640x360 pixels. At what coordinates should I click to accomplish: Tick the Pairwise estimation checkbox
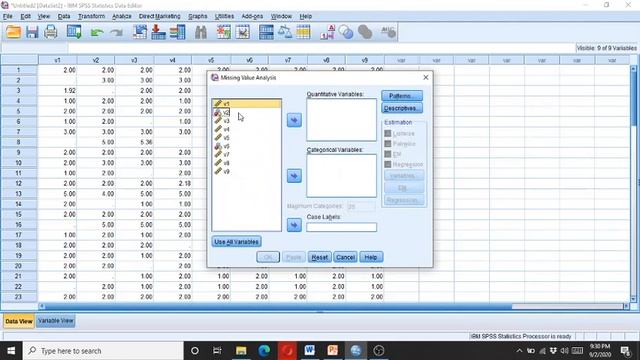click(388, 144)
